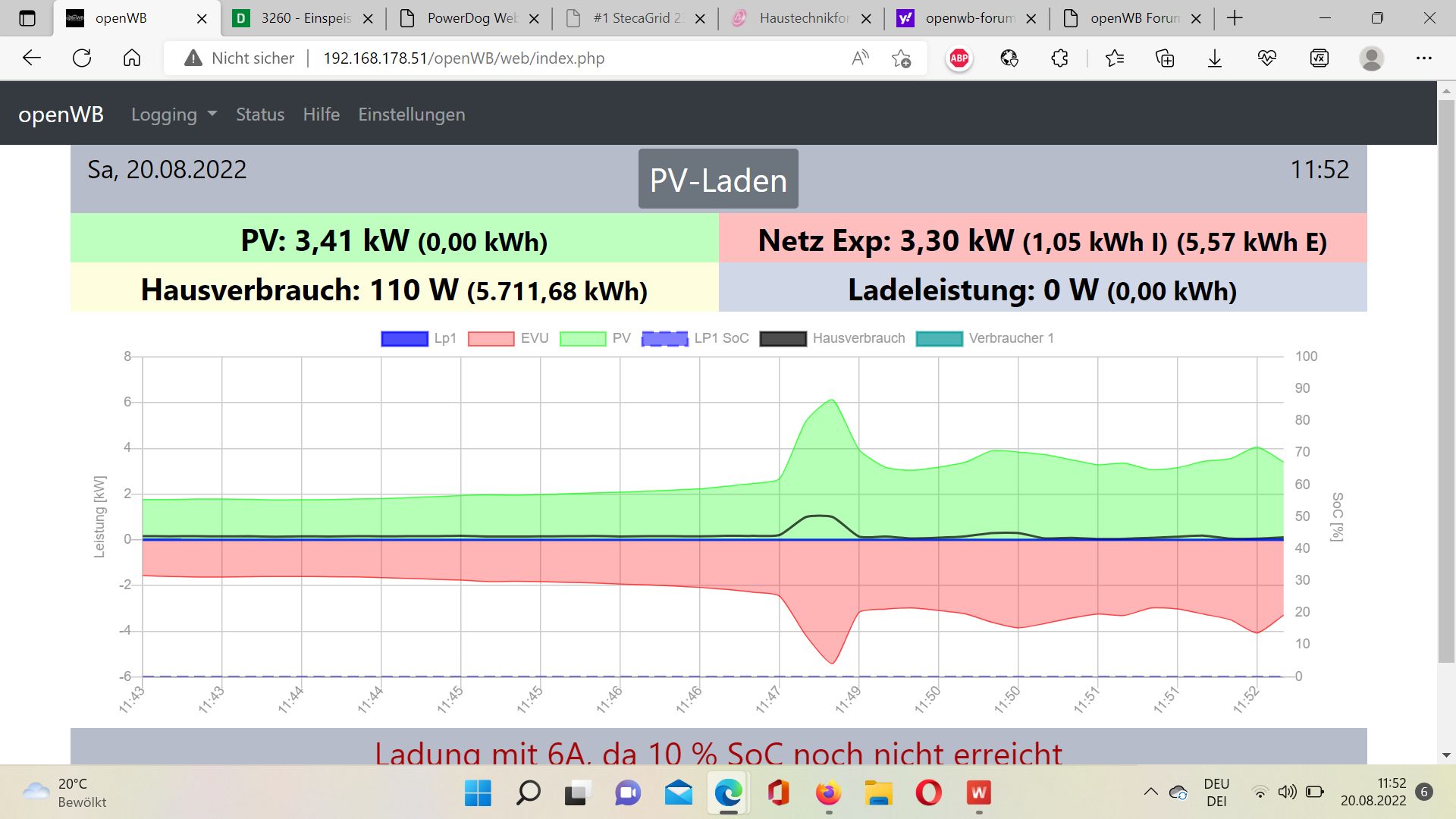The width and height of the screenshot is (1456, 819).
Task: Open the AdBlock Plus extension icon
Action: [x=959, y=58]
